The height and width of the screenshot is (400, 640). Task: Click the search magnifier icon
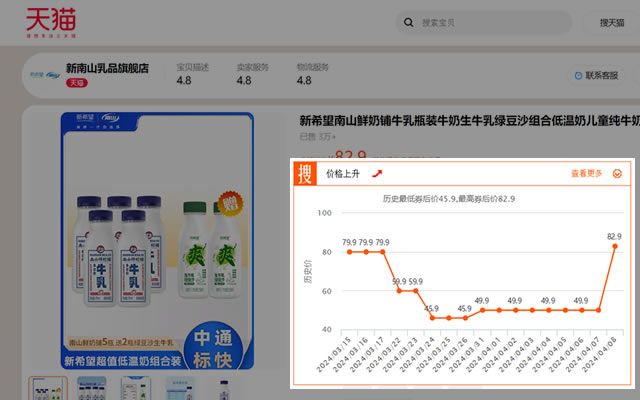click(x=409, y=22)
